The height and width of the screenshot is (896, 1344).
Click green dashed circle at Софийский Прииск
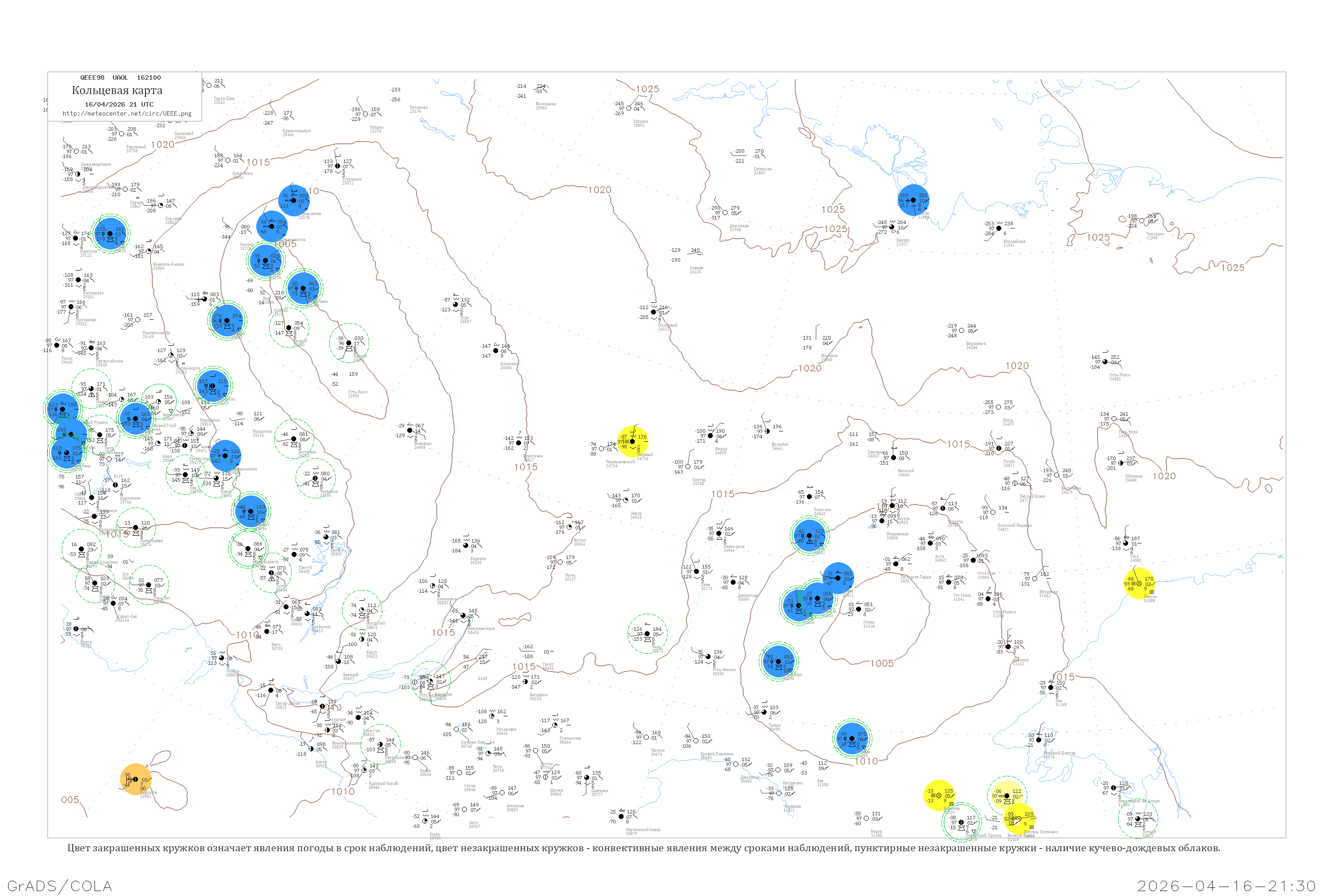pos(961,822)
